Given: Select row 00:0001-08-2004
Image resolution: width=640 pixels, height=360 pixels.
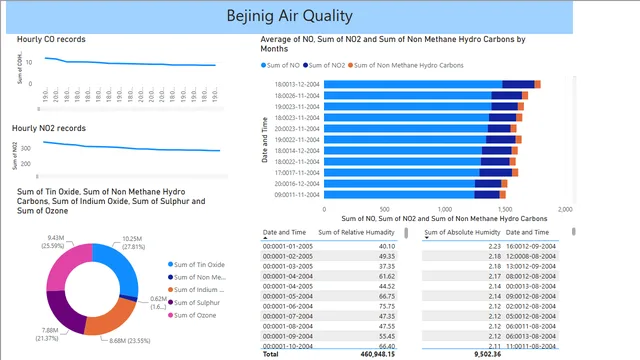Looking at the screenshot, I should [x=329, y=326].
